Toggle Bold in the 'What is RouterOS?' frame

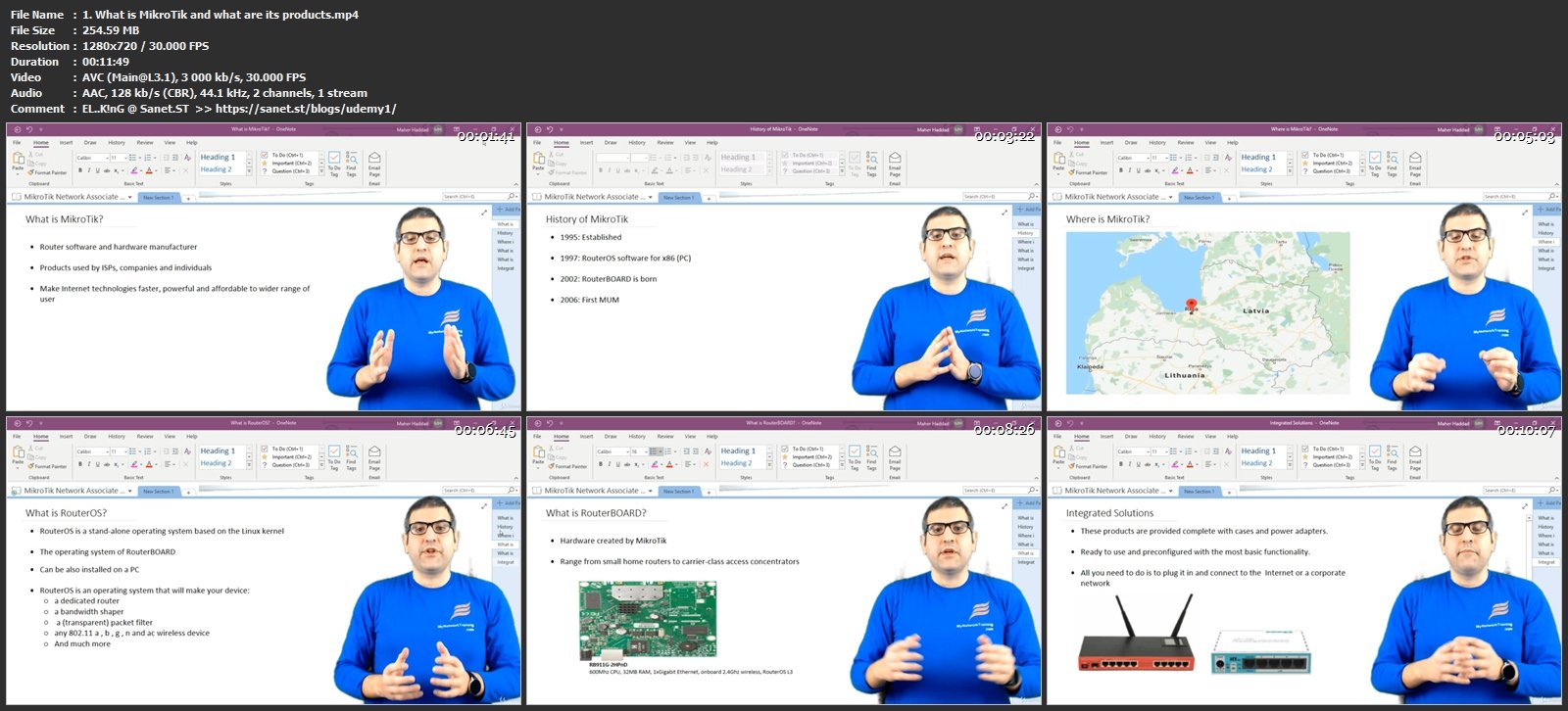[x=80, y=464]
